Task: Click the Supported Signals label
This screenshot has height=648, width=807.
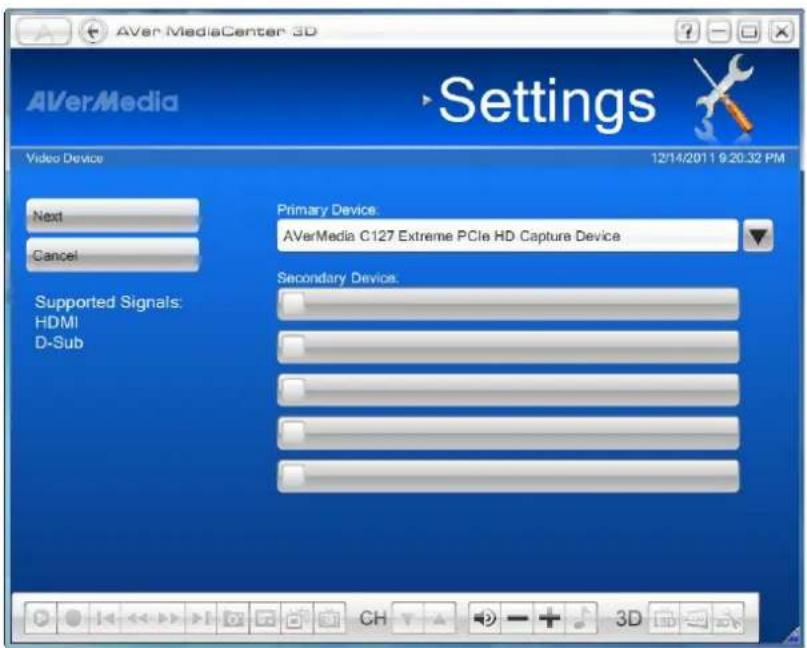Action: click(108, 302)
